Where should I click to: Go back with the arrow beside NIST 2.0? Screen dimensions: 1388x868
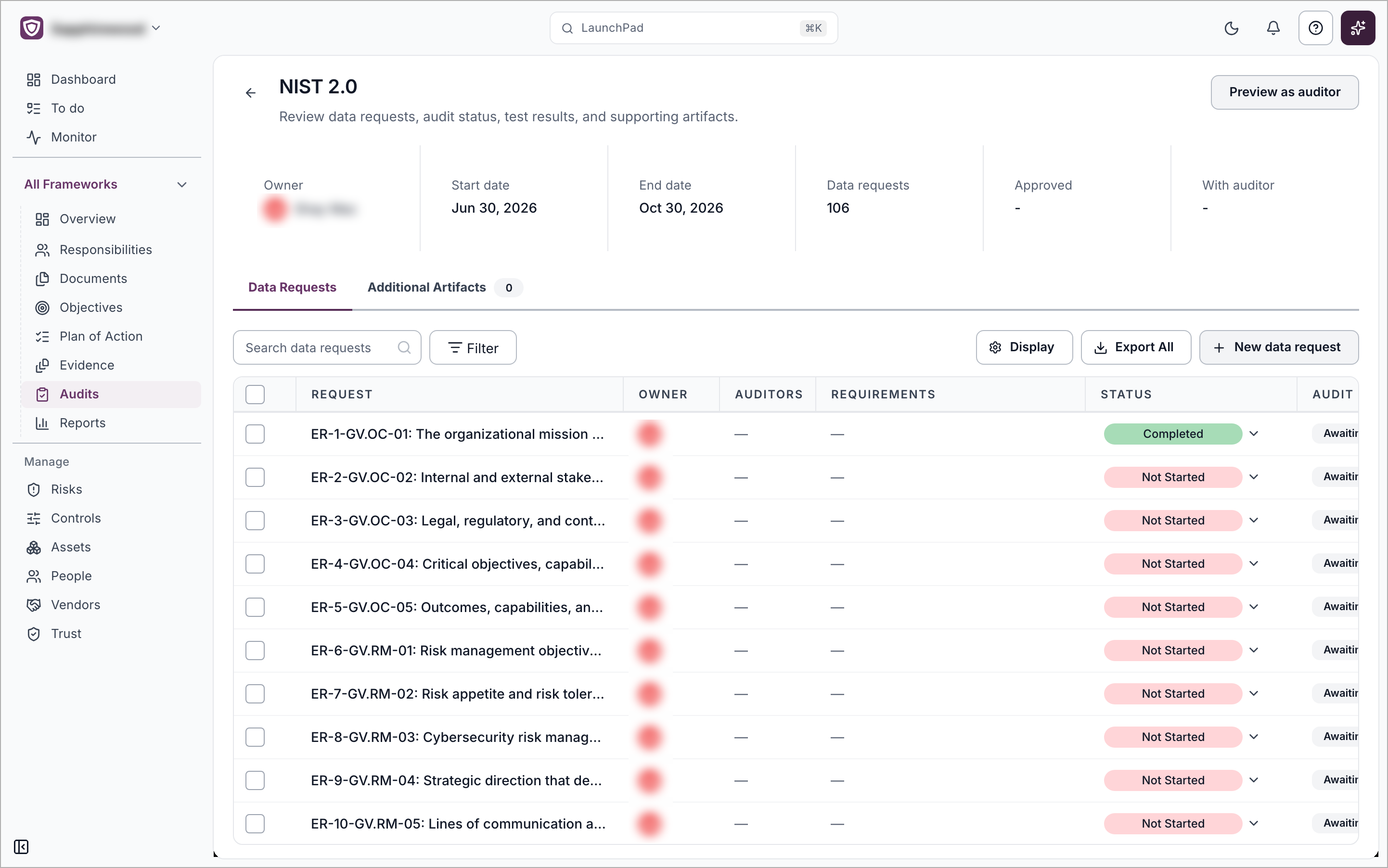point(250,93)
